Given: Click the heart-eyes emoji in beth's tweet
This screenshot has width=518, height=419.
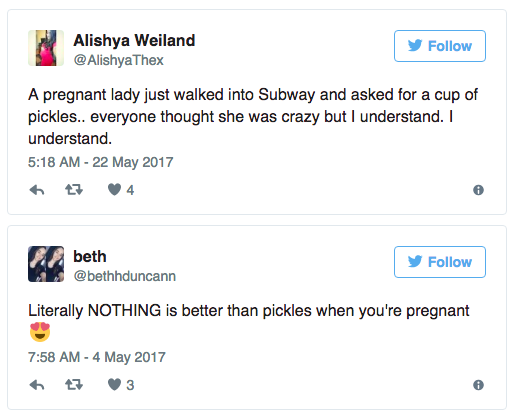Looking at the screenshot, I should click(x=40, y=332).
